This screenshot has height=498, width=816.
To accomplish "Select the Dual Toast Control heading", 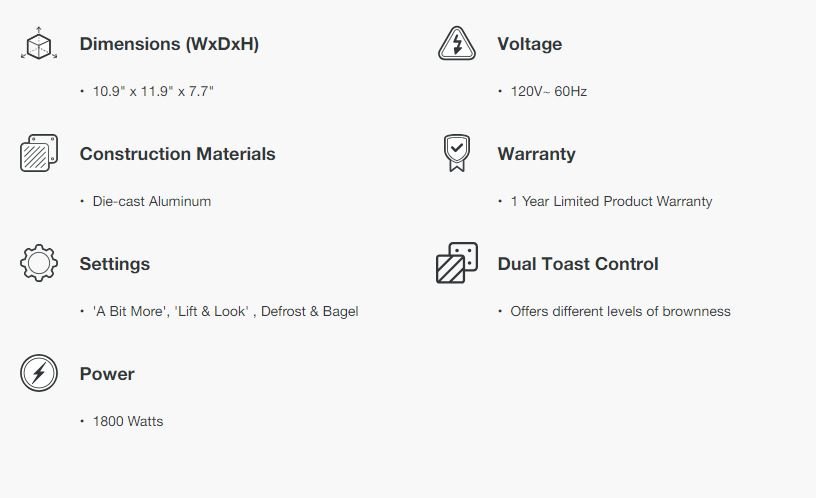I will 577,264.
